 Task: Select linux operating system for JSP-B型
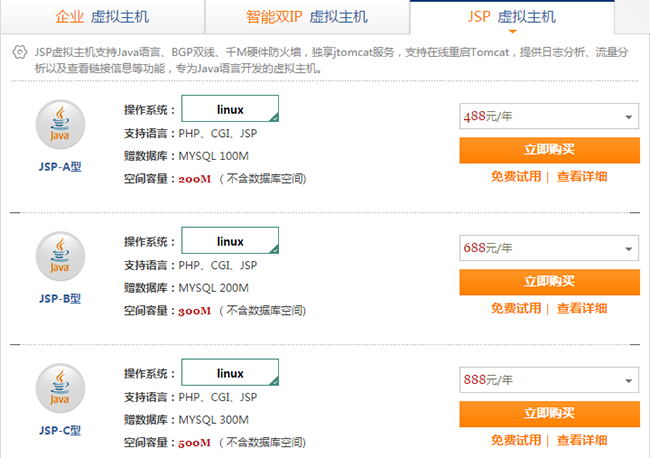[x=230, y=241]
